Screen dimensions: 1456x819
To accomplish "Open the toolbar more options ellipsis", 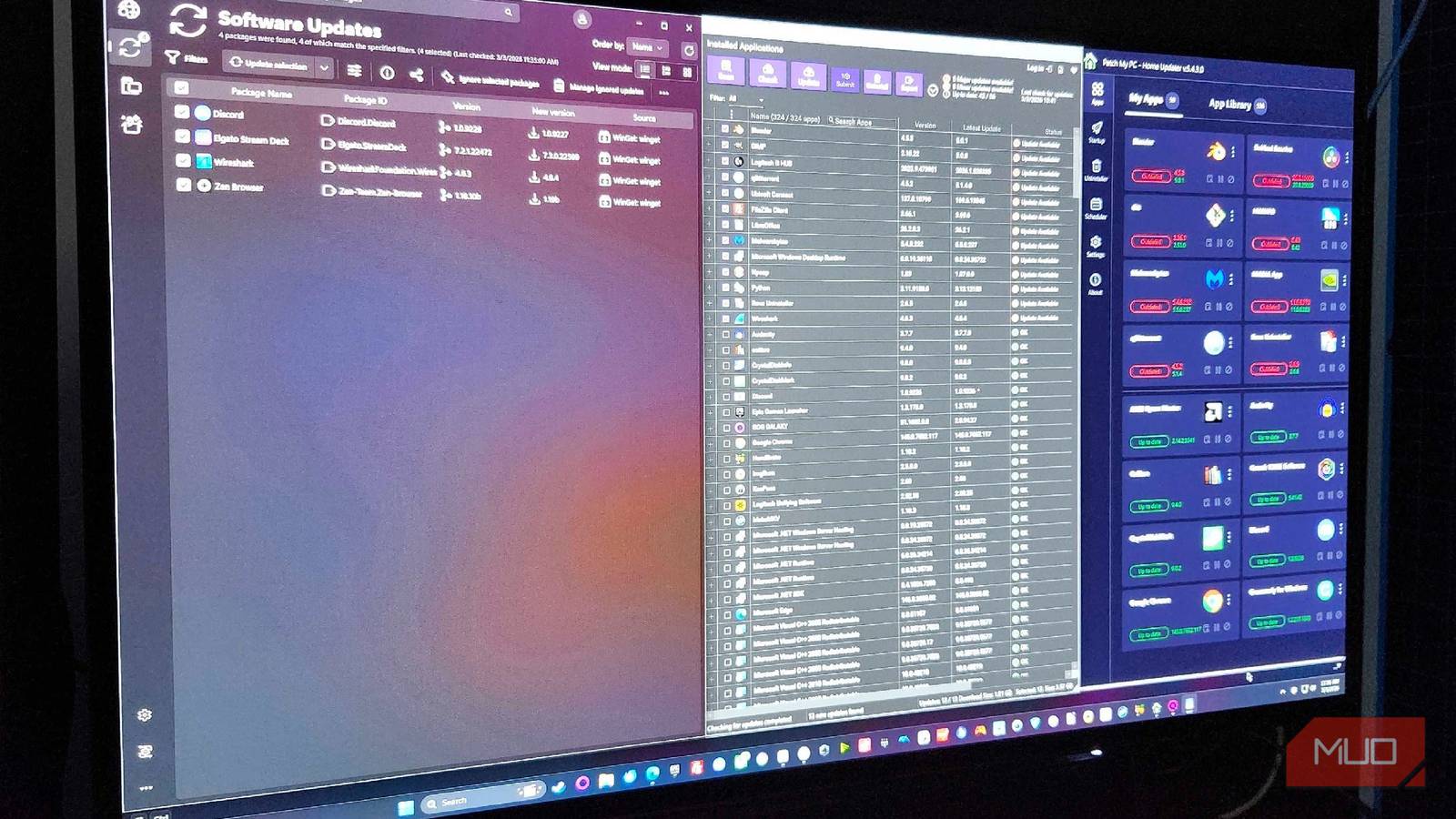I will click(664, 92).
